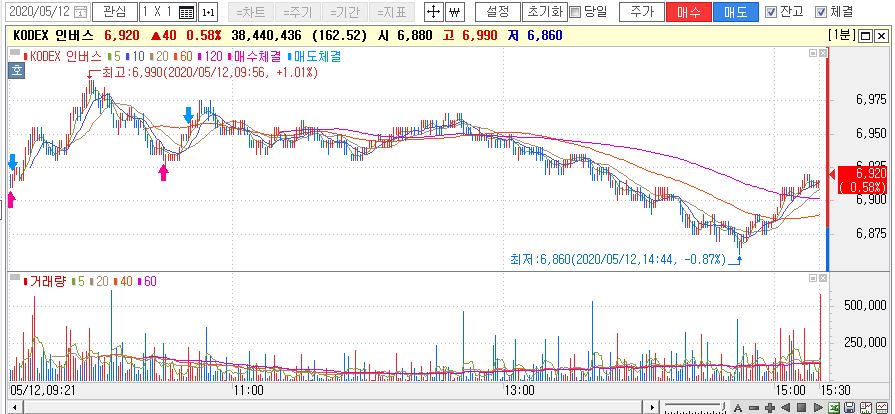Select the 120-period moving average legend
The image size is (895, 414).
[x=211, y=57]
